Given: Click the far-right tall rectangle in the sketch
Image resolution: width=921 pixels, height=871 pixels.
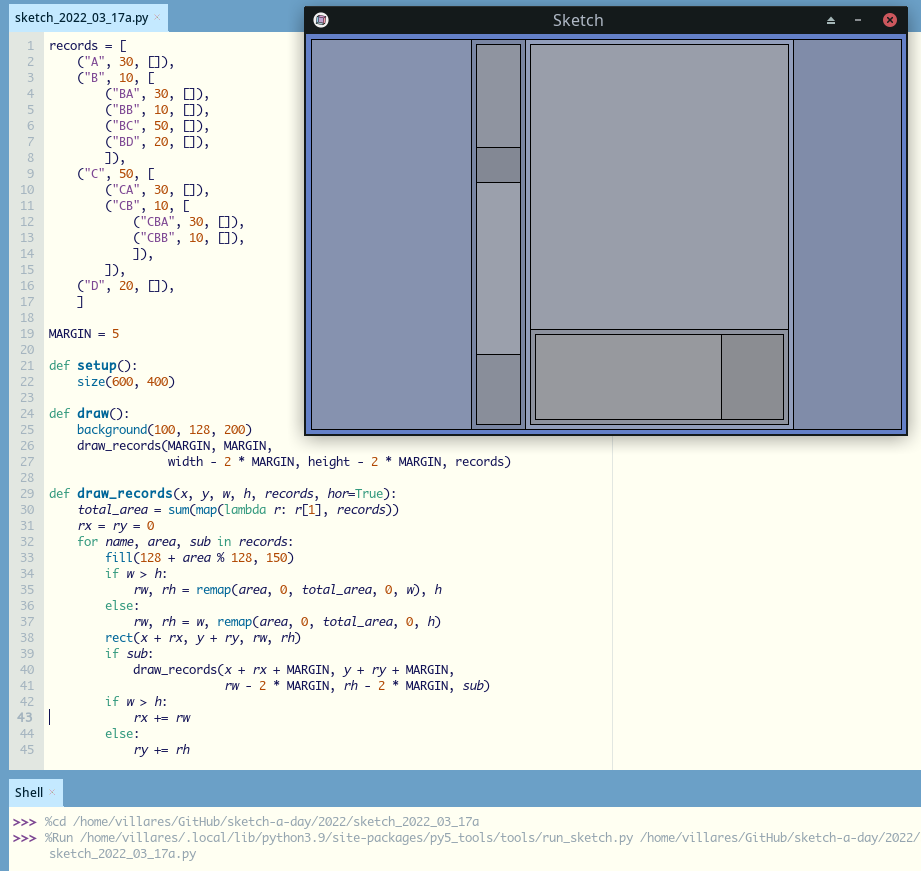Looking at the screenshot, I should coord(847,234).
